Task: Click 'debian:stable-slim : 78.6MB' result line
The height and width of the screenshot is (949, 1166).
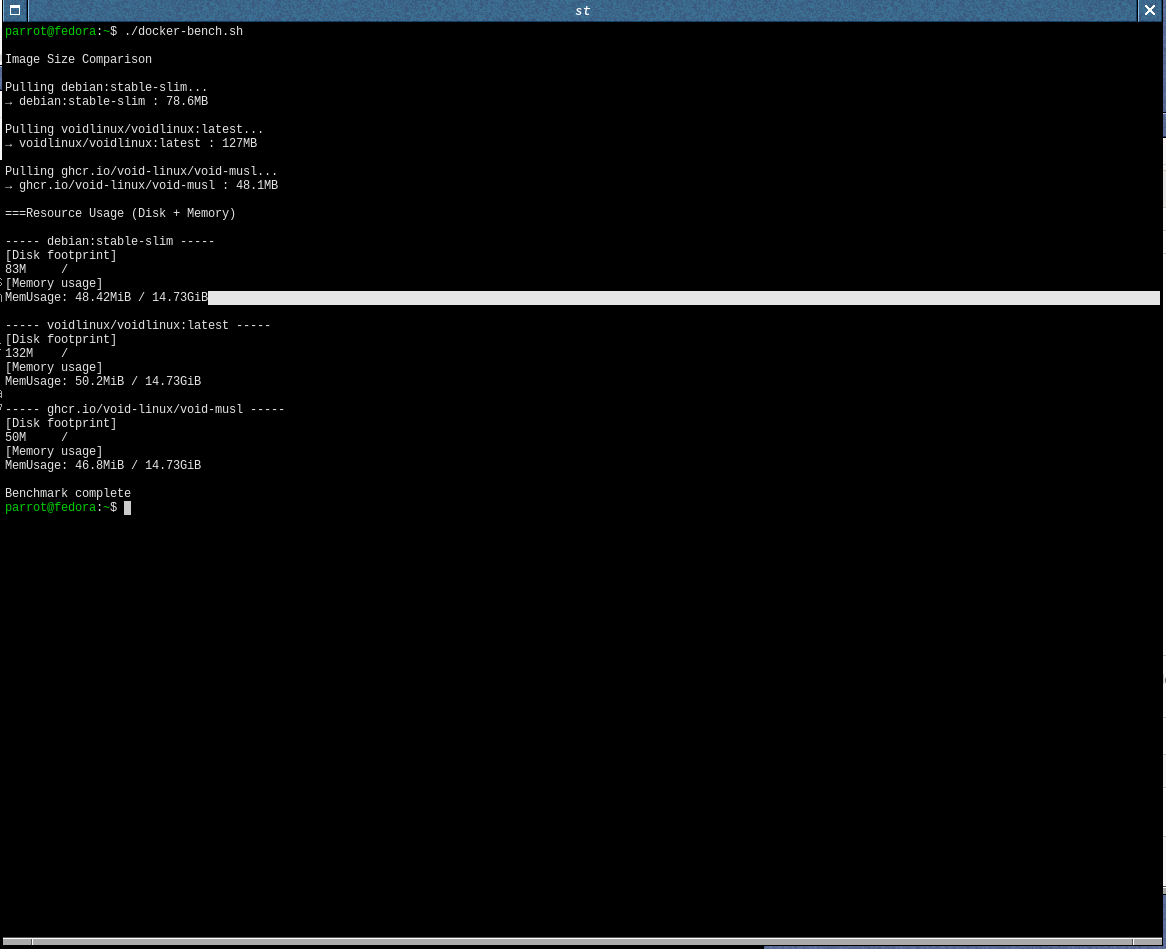Action: [106, 101]
